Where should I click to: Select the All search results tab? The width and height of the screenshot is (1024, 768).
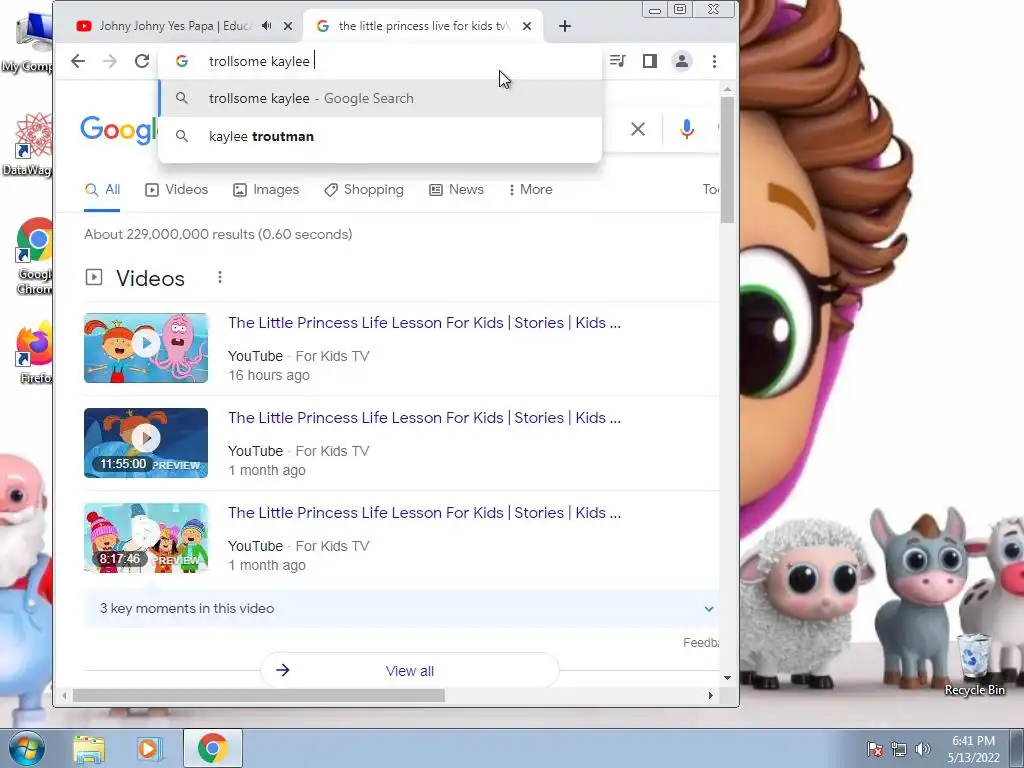click(x=103, y=190)
